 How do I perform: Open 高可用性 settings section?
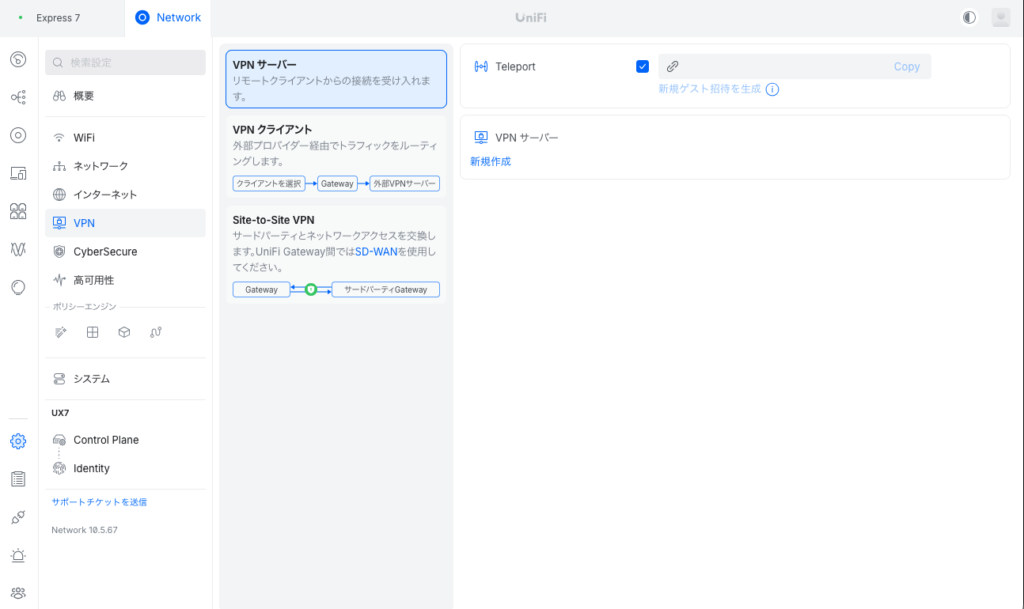125,280
